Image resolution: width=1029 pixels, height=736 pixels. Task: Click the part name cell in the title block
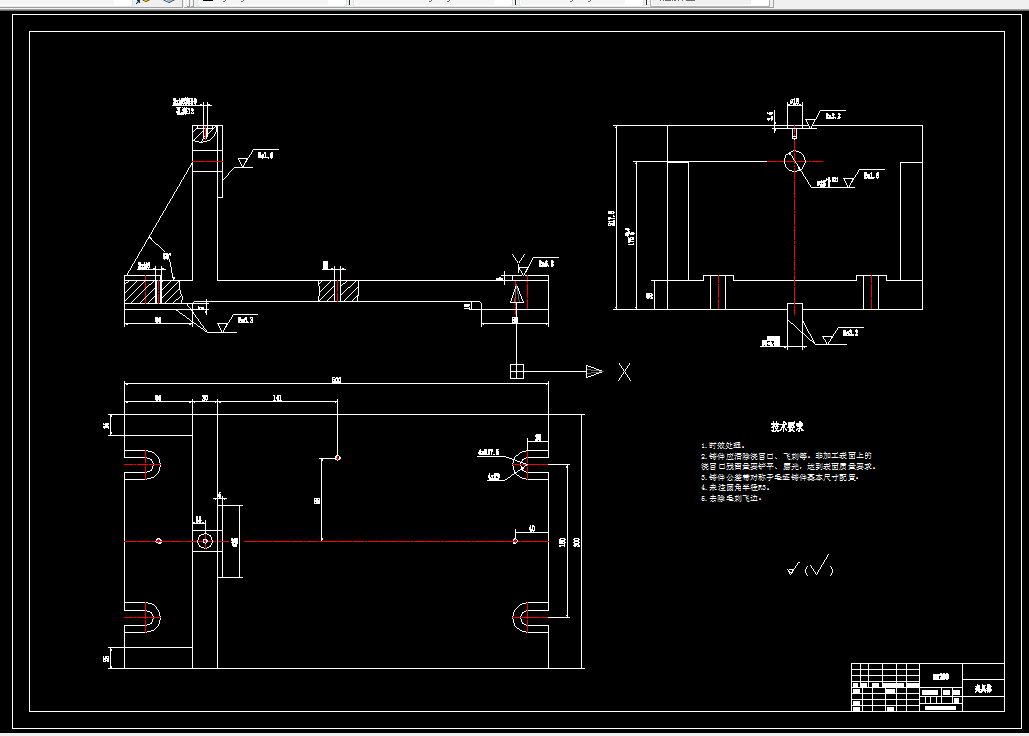(x=983, y=688)
